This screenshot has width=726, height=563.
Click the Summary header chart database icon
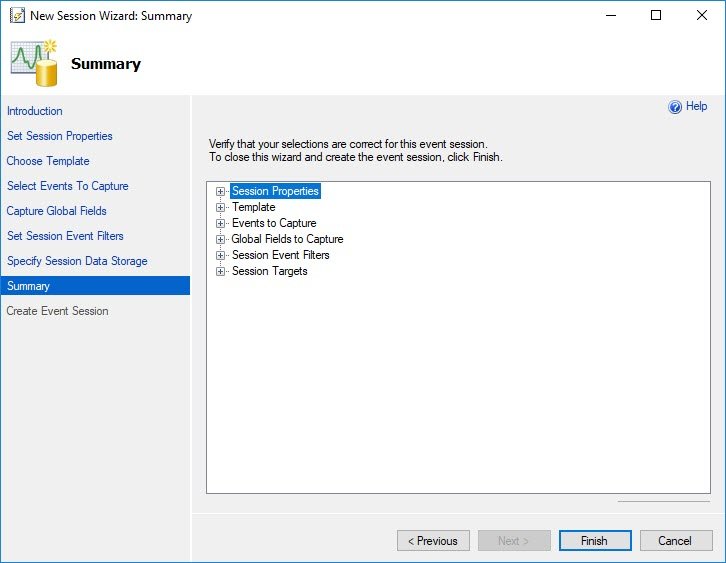pyautogui.click(x=34, y=63)
